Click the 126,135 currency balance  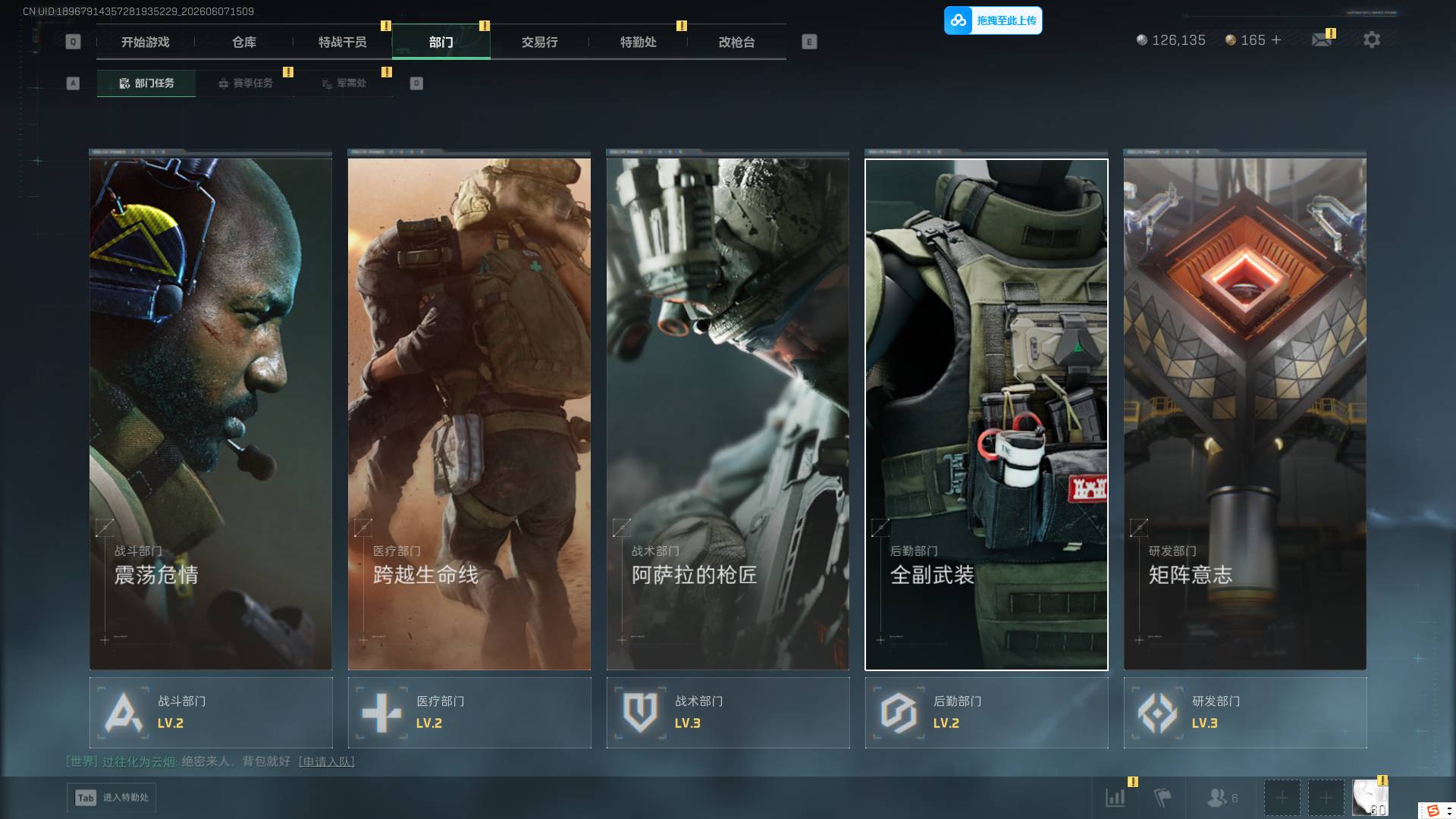[x=1178, y=40]
